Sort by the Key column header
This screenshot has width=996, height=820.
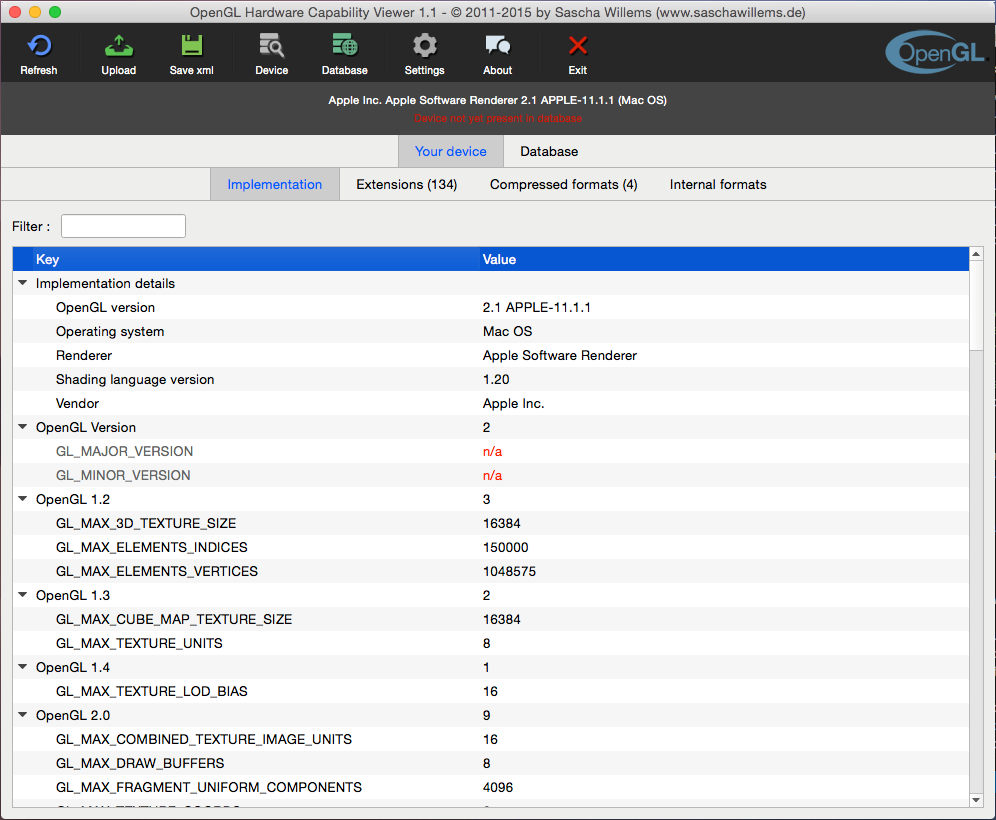coord(245,259)
